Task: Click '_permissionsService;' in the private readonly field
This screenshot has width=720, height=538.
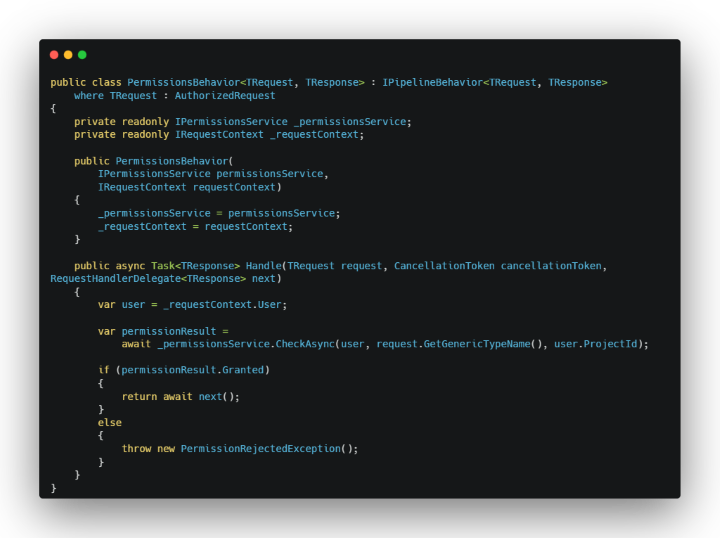Action: 353,122
